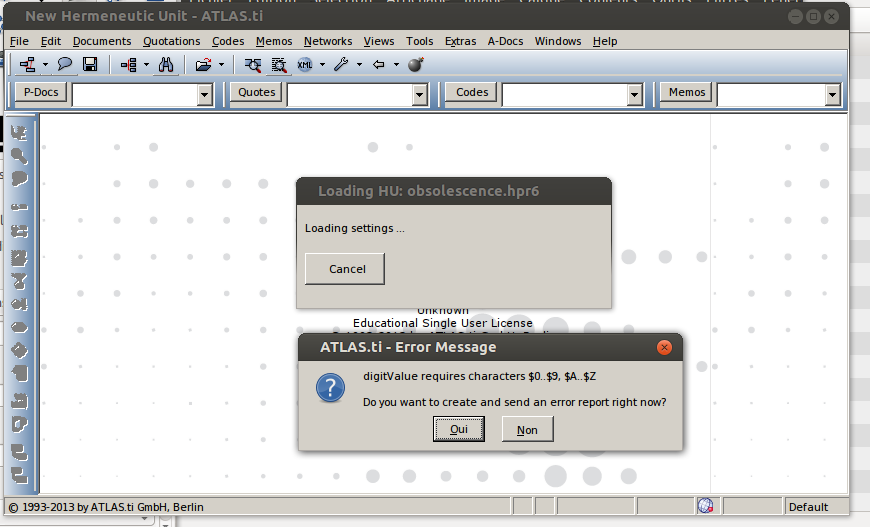Click the copyright 1993-2013 ATLAS.ti status text
Image resolution: width=870 pixels, height=527 pixels.
click(107, 507)
